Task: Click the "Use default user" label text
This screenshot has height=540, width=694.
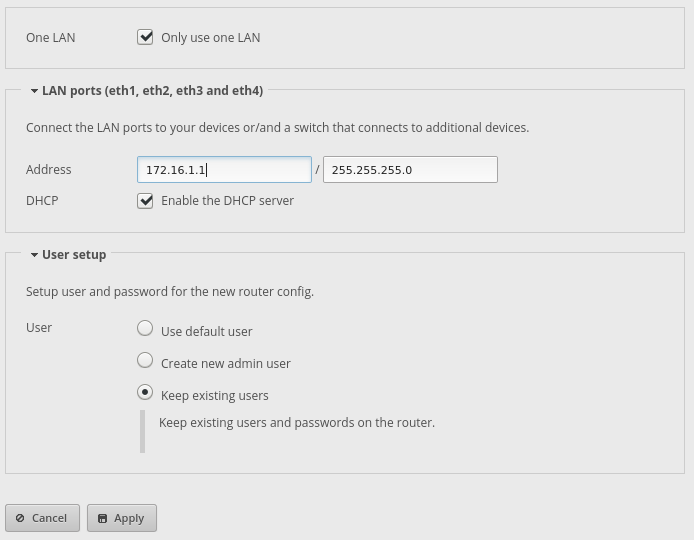Action: coord(206,332)
